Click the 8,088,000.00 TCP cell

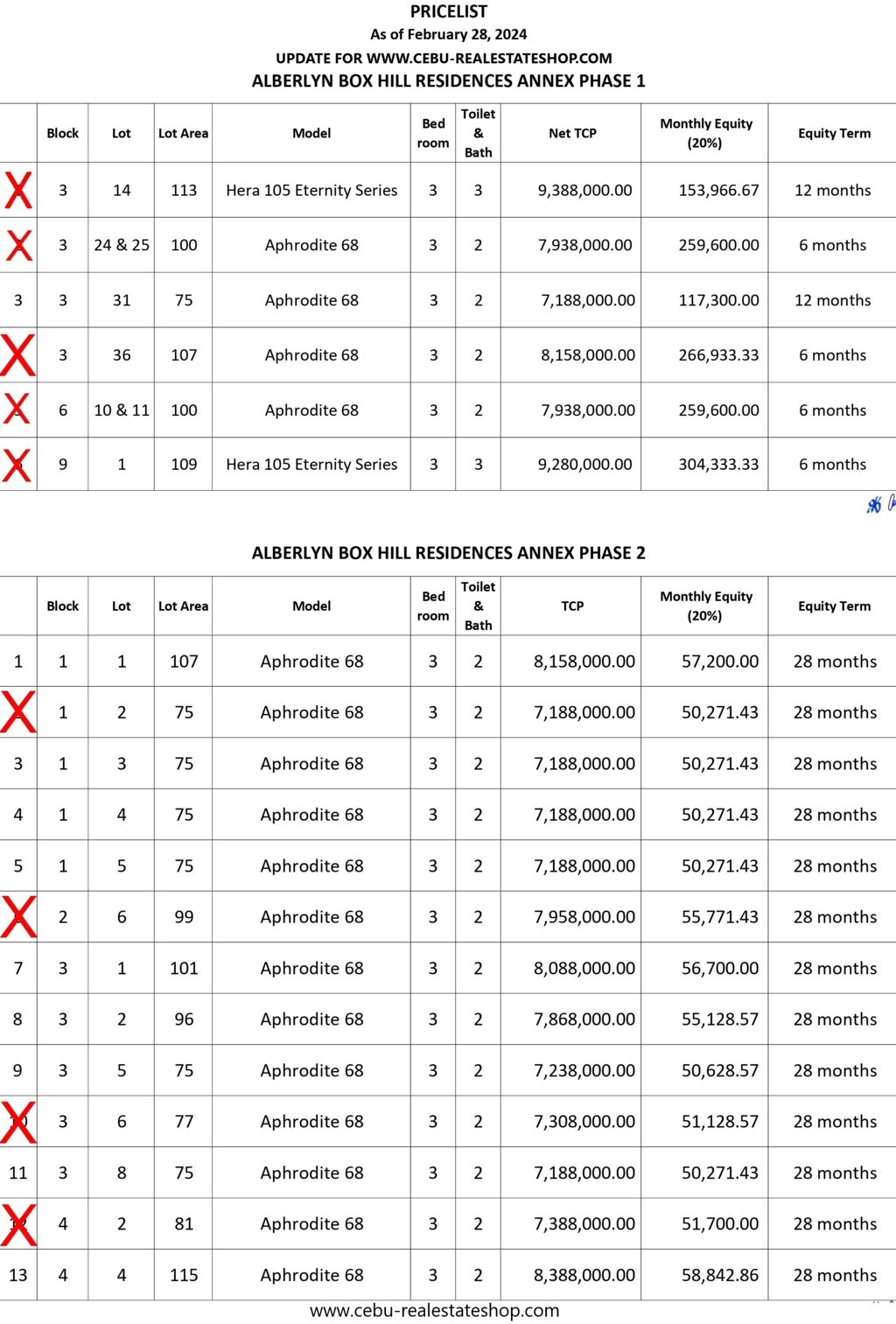coord(584,968)
